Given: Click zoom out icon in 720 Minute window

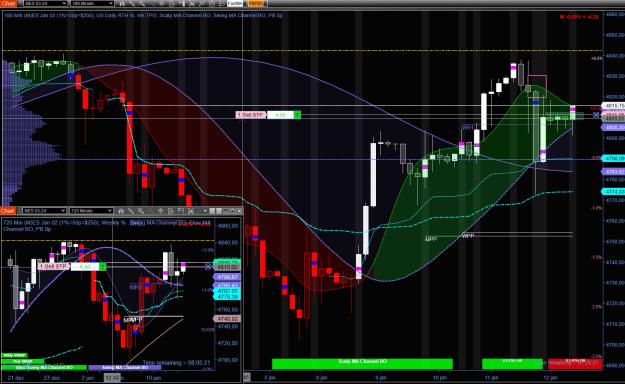Looking at the screenshot, I should 150,211.
